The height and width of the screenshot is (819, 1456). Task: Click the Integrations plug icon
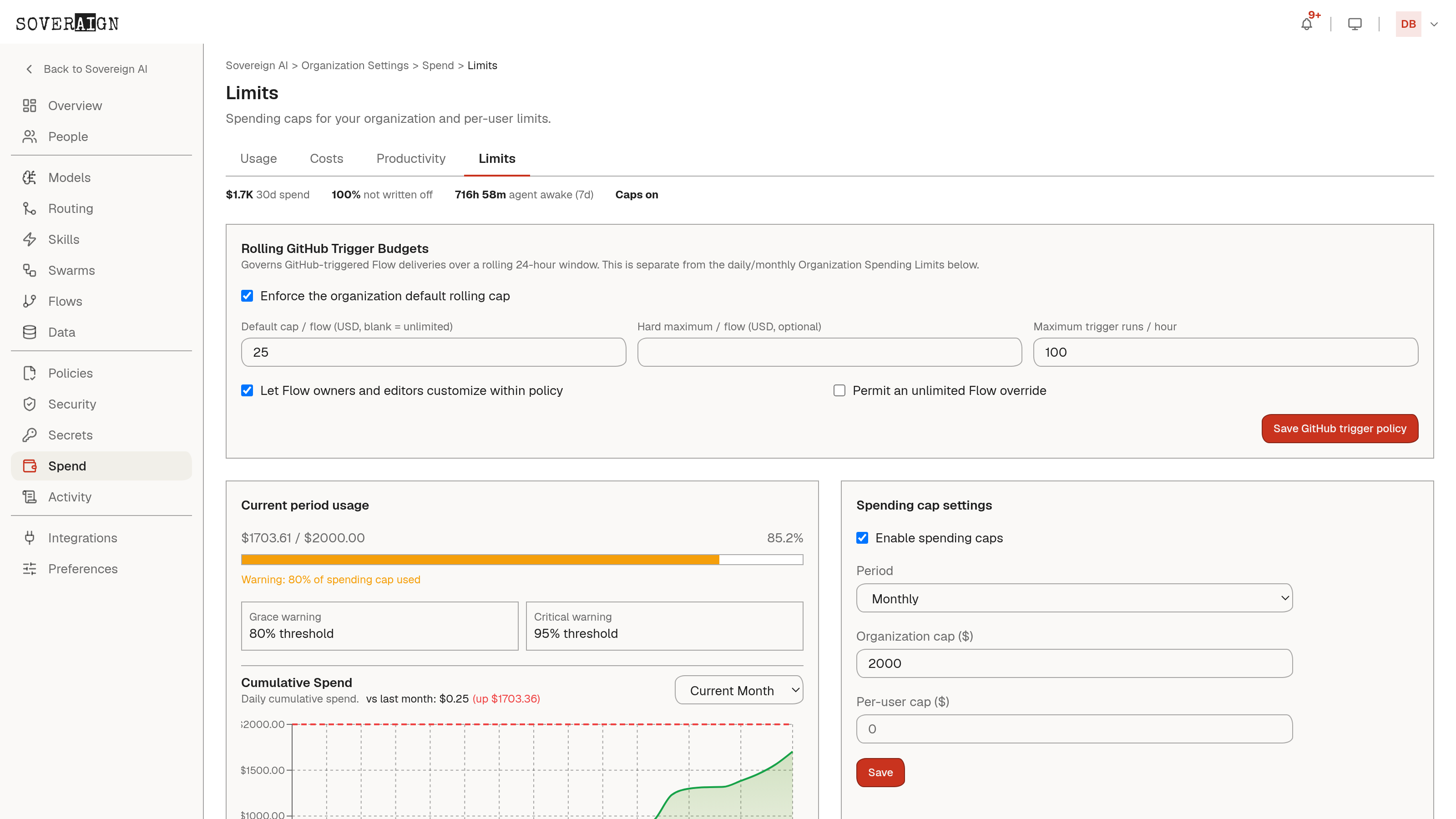point(30,538)
